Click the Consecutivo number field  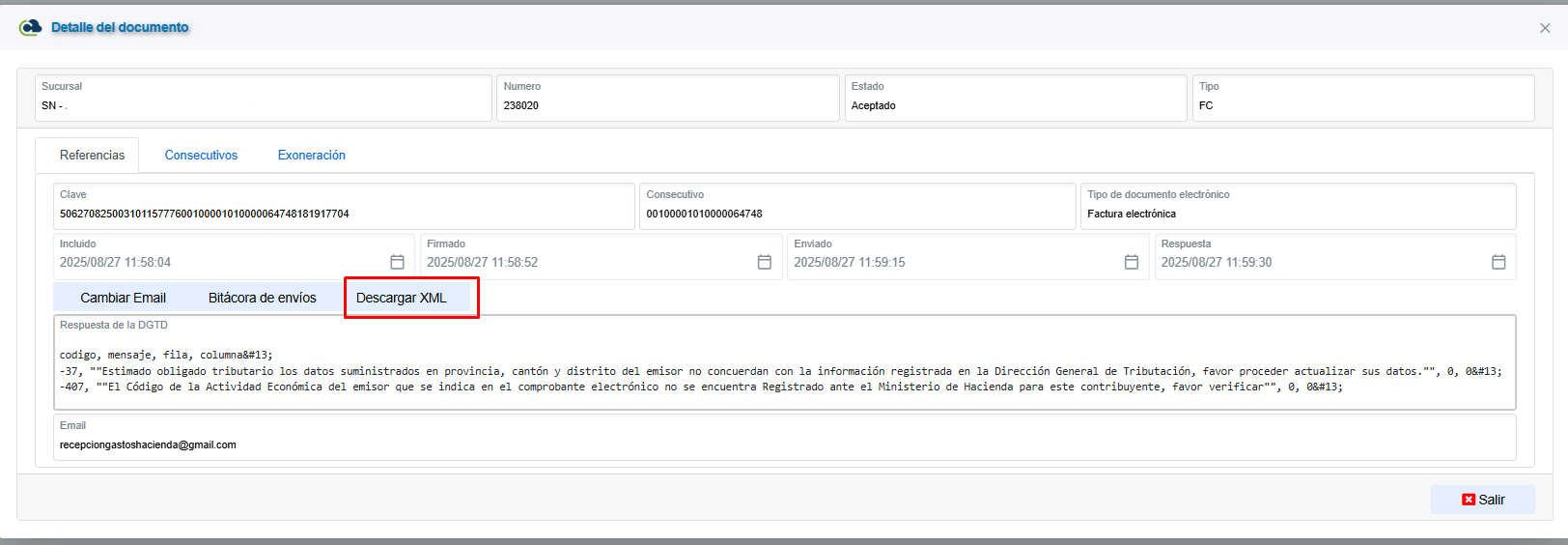coord(855,214)
